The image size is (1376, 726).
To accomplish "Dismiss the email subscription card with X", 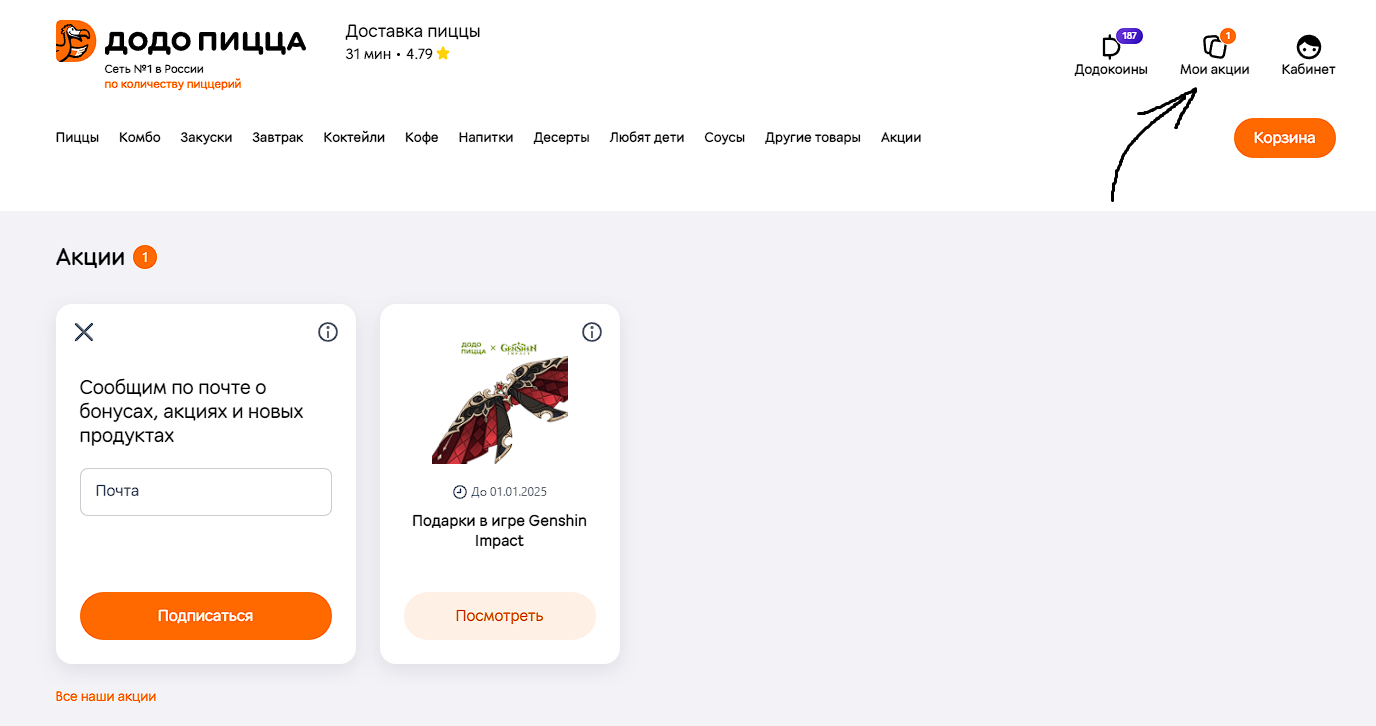I will pyautogui.click(x=84, y=332).
